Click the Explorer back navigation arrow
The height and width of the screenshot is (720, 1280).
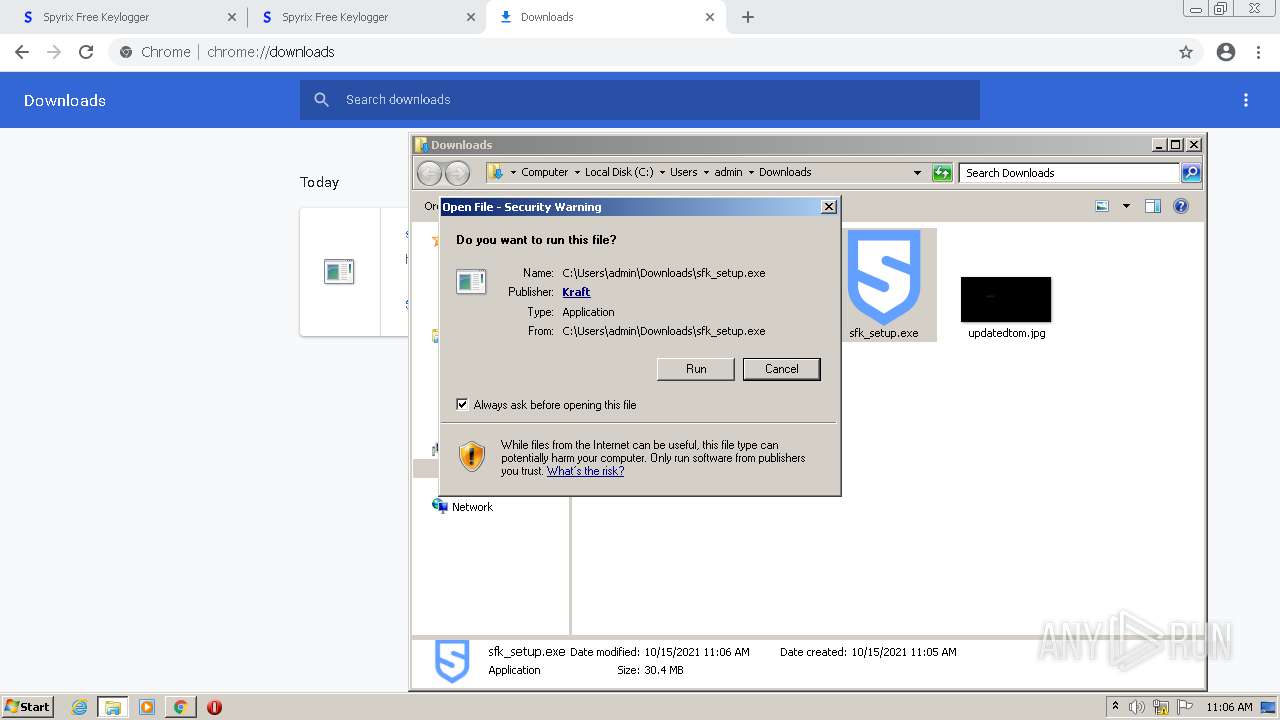(429, 173)
